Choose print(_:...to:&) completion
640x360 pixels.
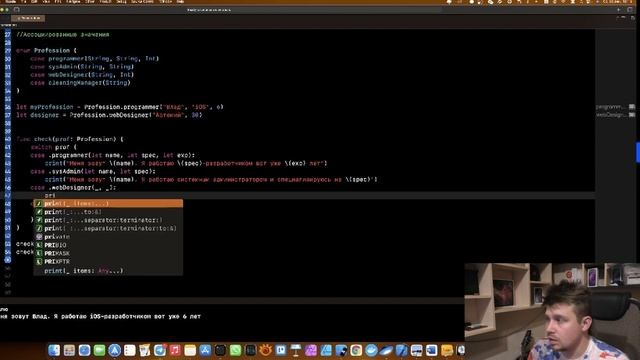pyautogui.click(x=108, y=212)
